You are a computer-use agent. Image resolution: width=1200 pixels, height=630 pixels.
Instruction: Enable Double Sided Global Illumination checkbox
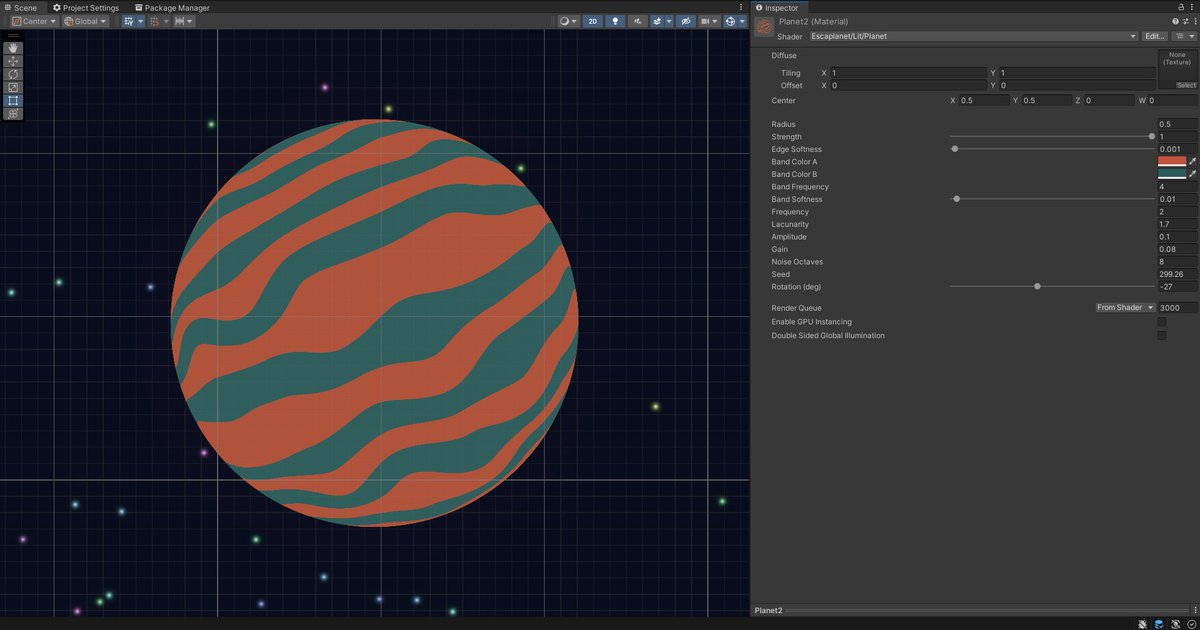(1162, 335)
